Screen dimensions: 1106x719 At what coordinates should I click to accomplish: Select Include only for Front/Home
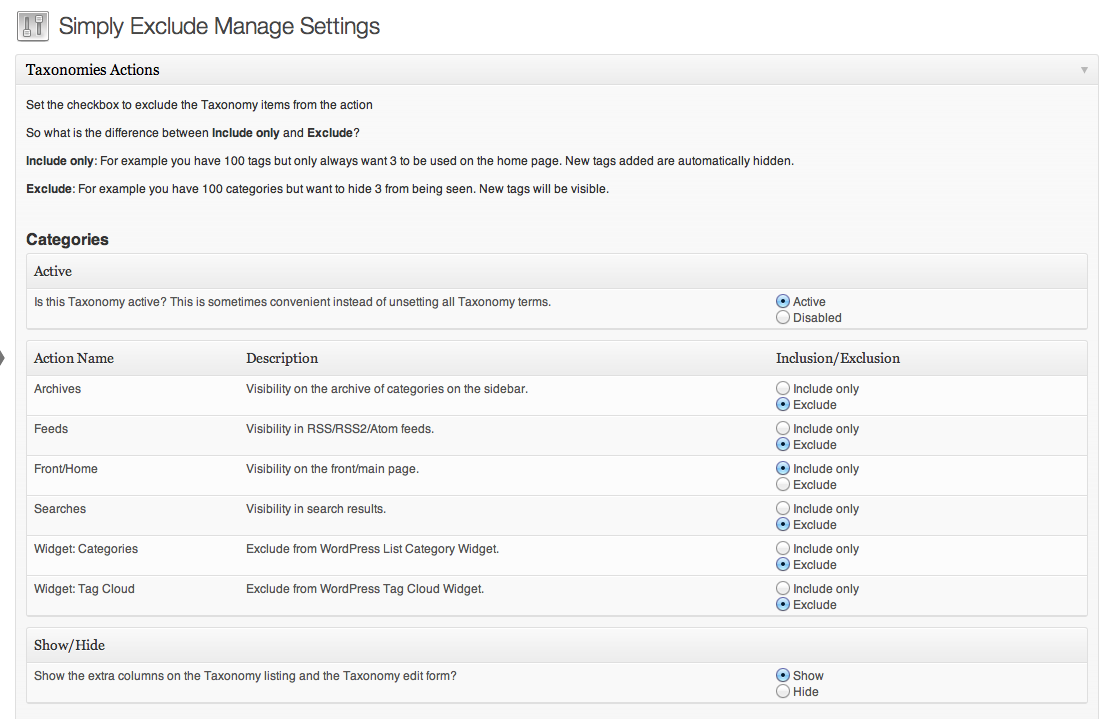[783, 468]
